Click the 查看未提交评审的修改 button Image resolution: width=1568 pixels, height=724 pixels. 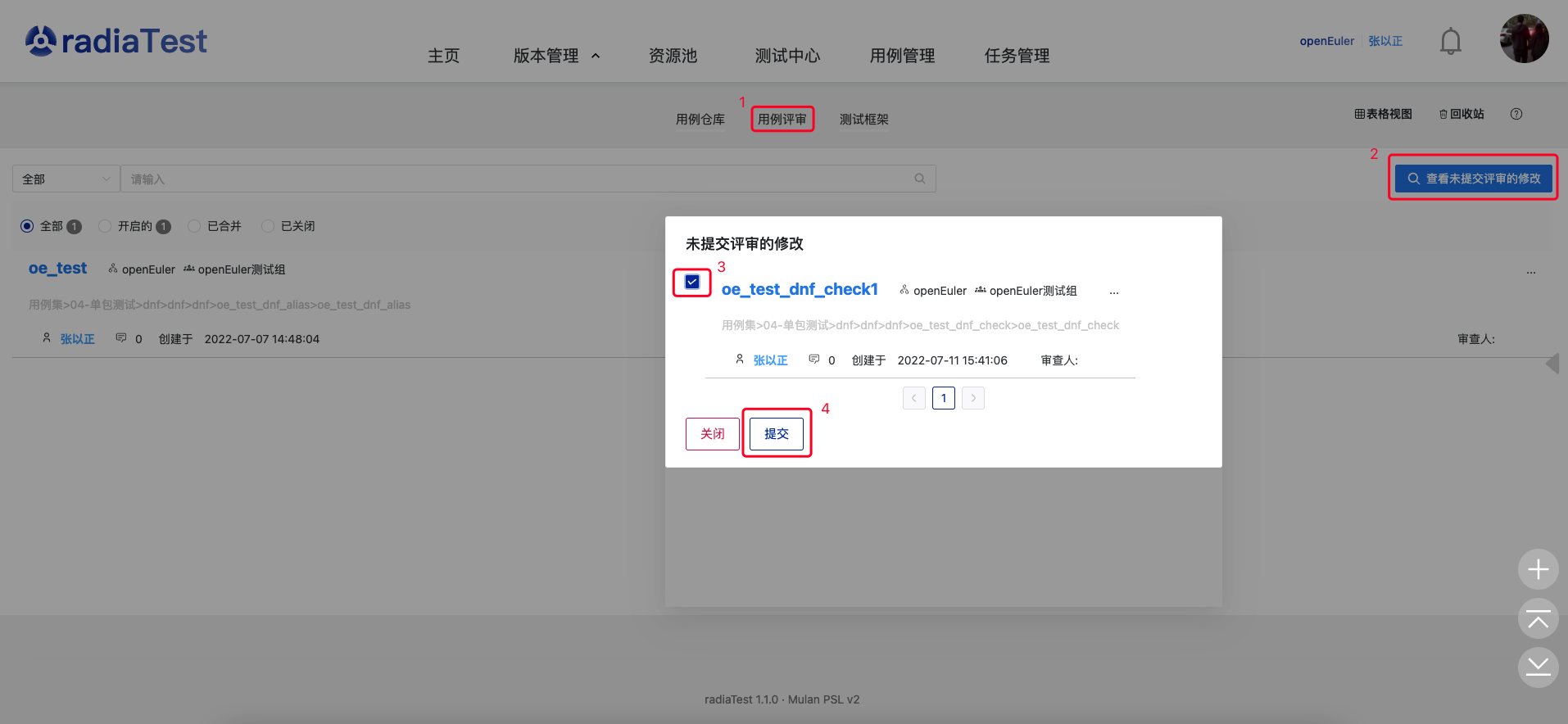click(1473, 179)
